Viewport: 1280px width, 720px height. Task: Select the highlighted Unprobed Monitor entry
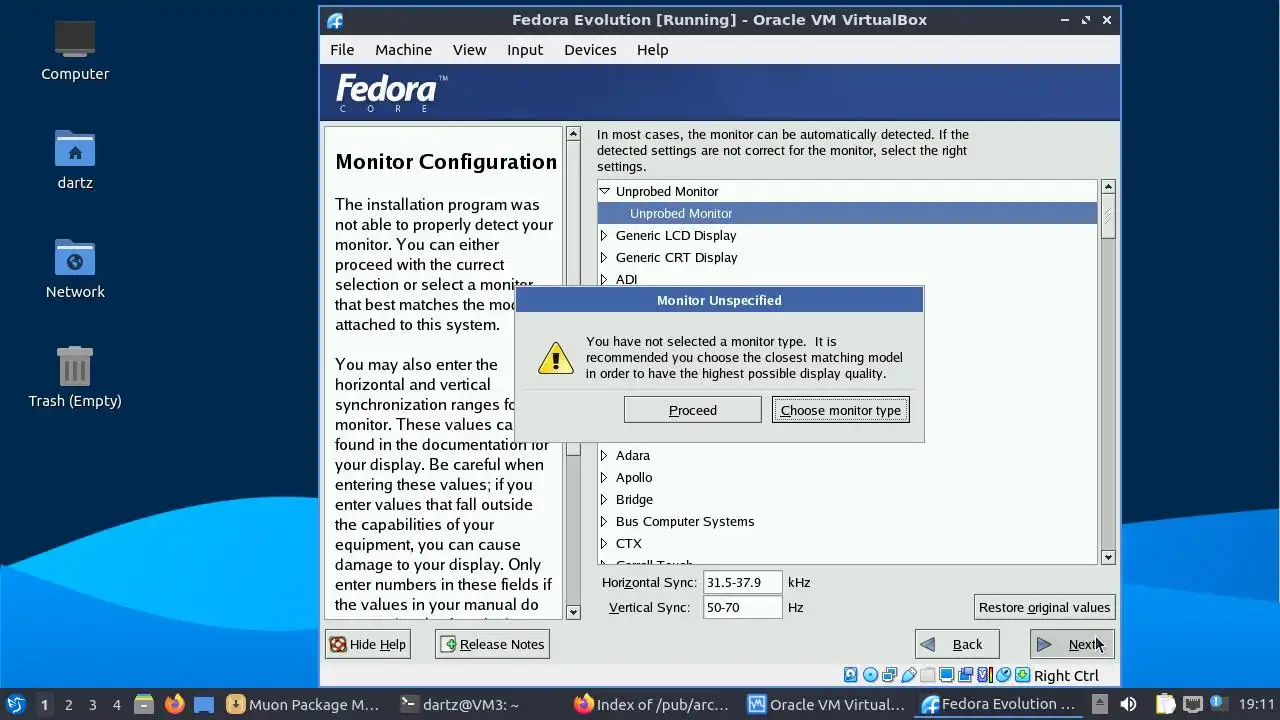click(x=847, y=213)
